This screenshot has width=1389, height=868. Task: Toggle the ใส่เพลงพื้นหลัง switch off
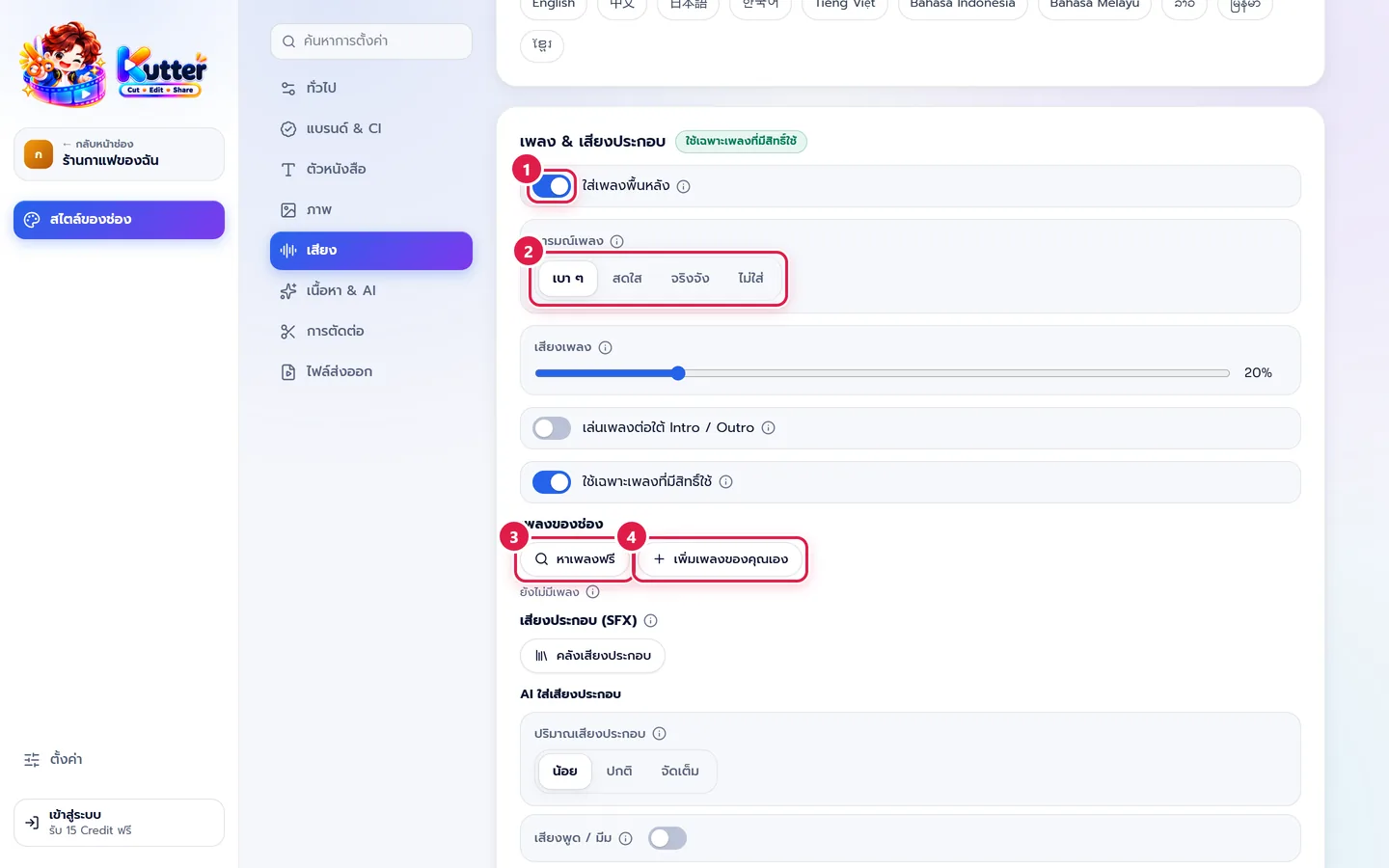tap(552, 186)
